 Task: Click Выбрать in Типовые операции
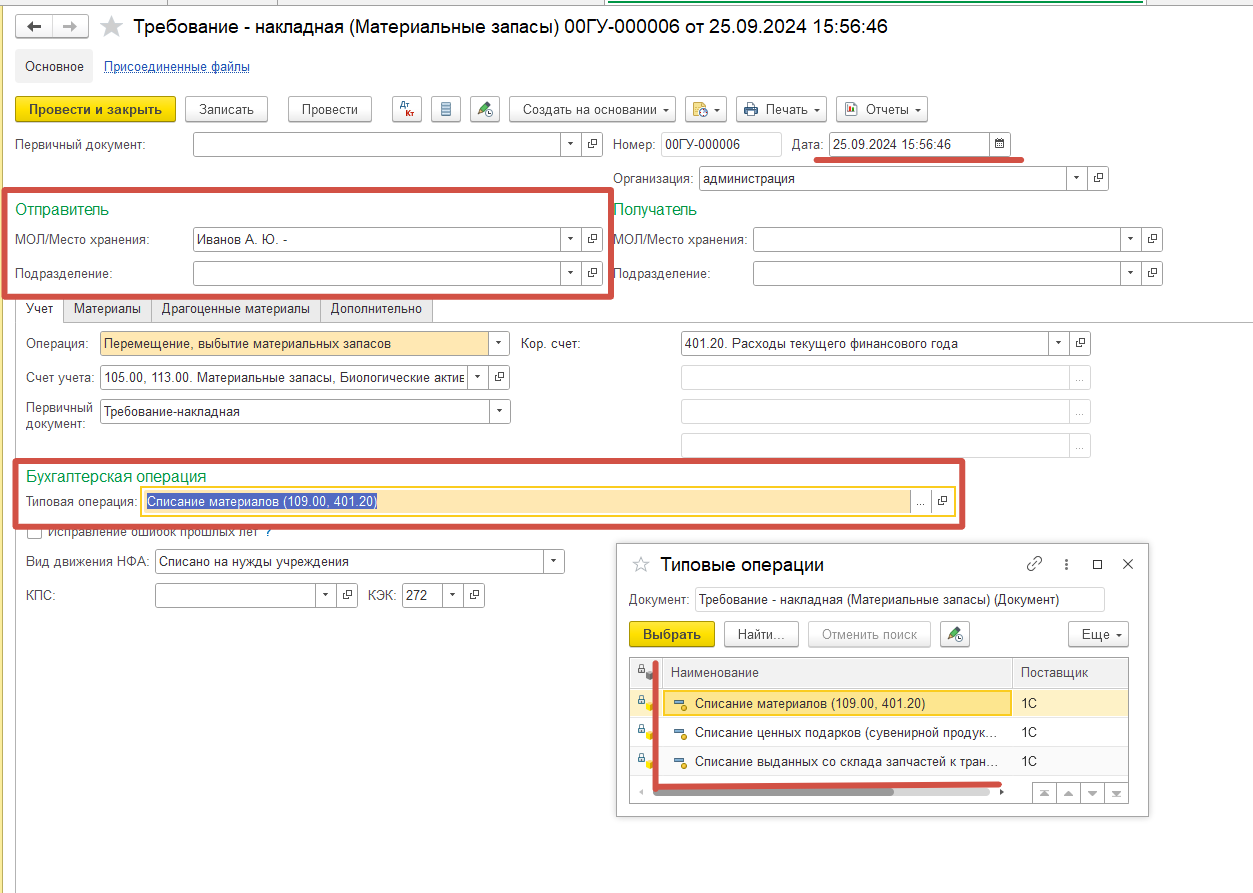point(672,634)
